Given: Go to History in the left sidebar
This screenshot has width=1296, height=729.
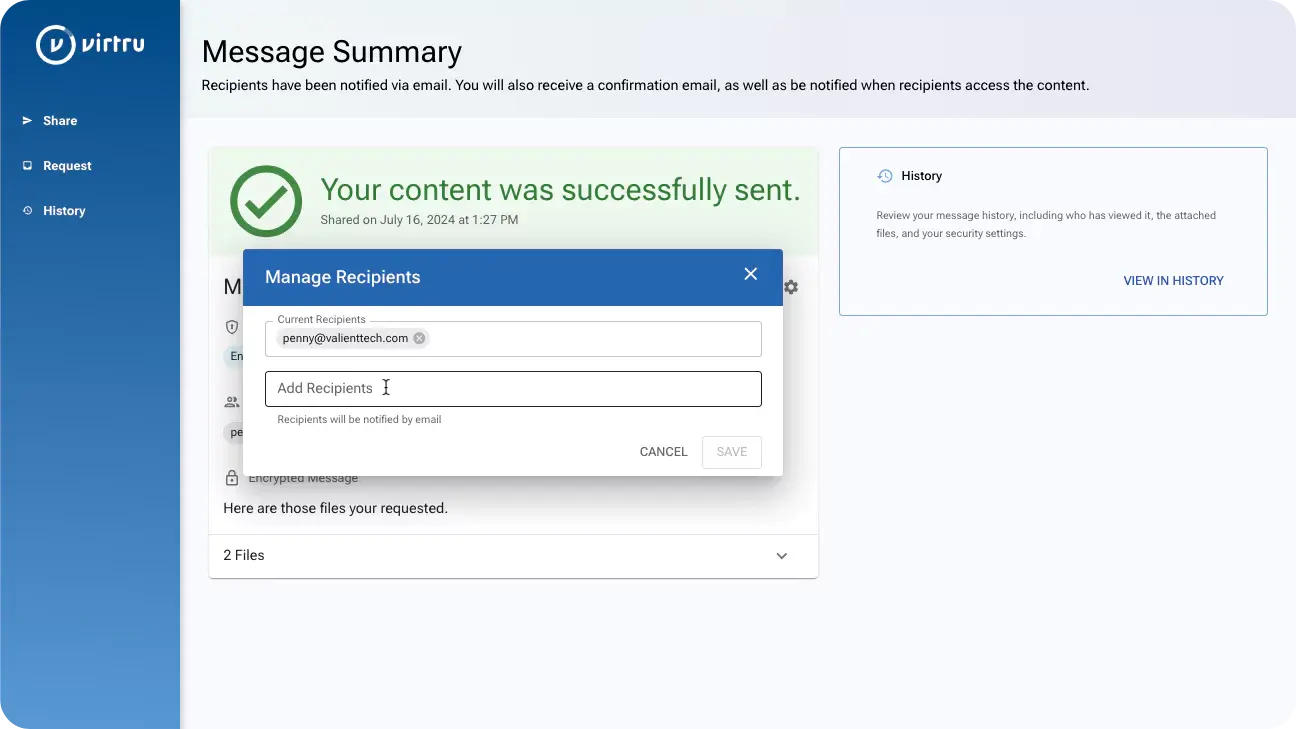Looking at the screenshot, I should point(63,211).
